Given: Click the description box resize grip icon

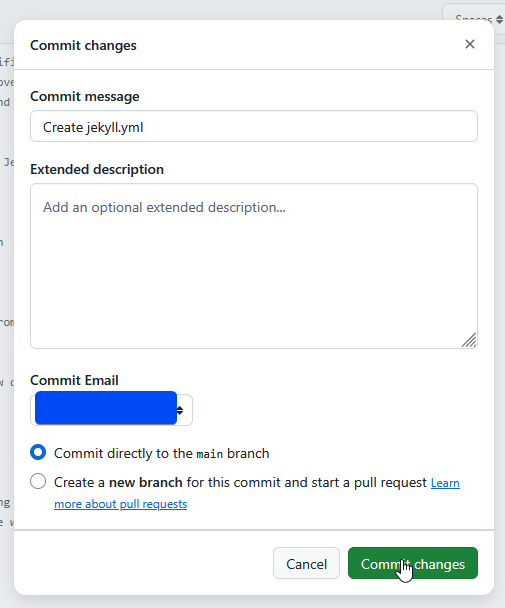Looking at the screenshot, I should coord(469,340).
